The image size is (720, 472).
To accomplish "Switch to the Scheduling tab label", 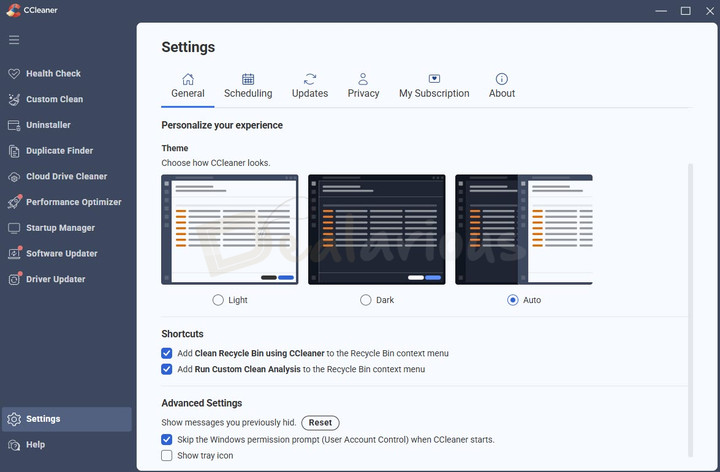I will 248,93.
